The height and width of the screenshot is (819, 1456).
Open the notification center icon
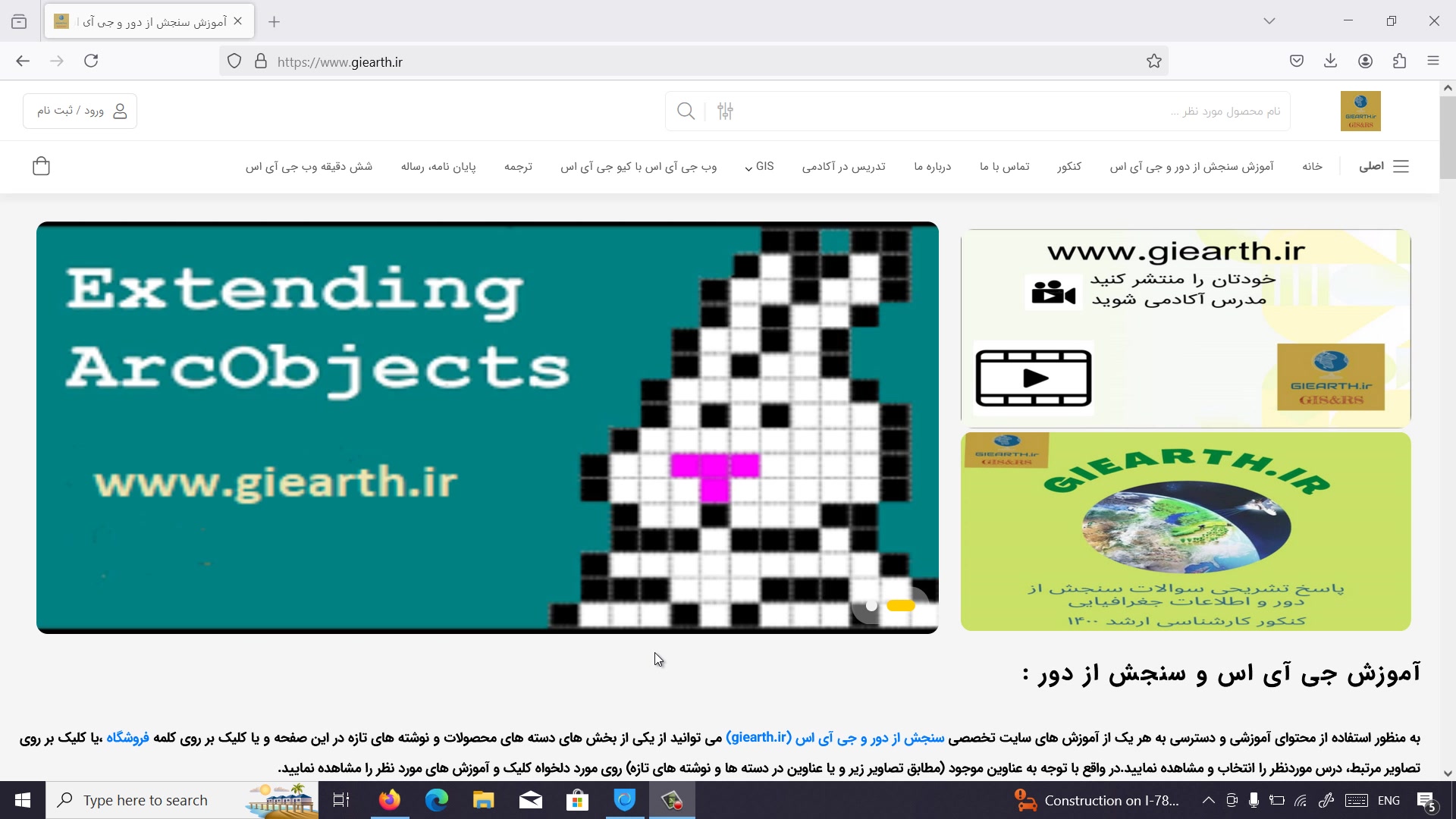pos(1427,801)
